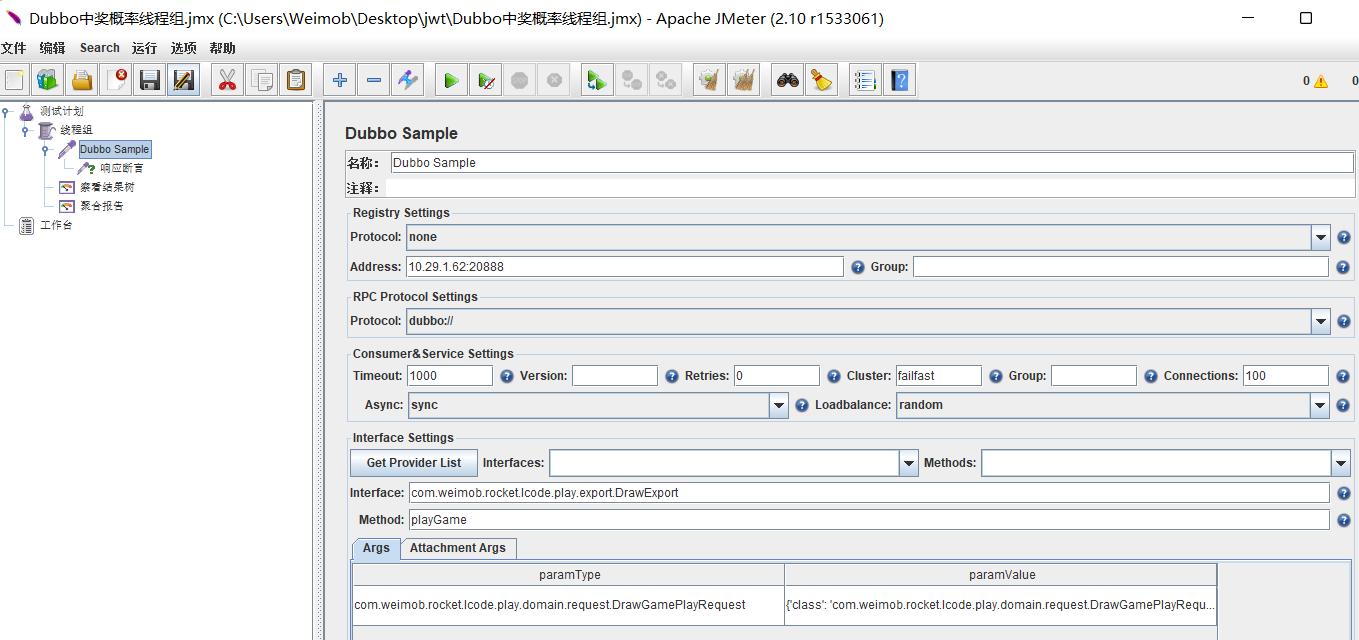Click the Toggle enable/disable icon

408,80
